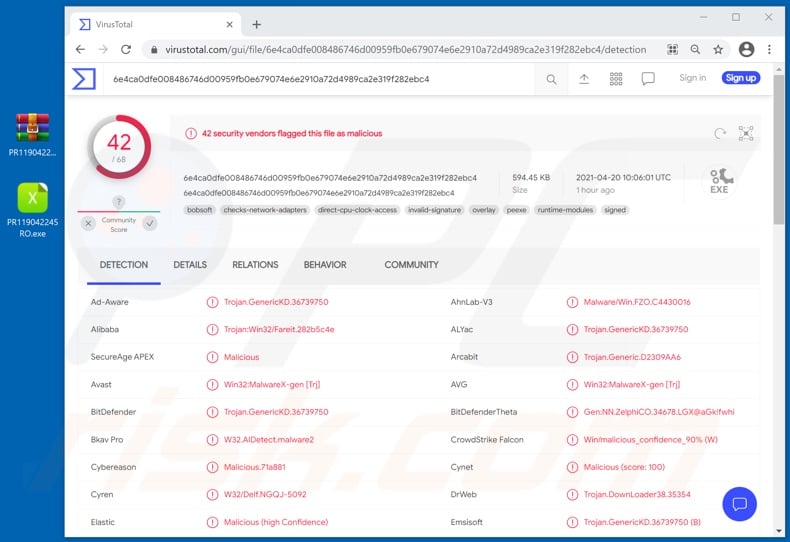This screenshot has width=790, height=542.
Task: Click the checks-network-adapters tag
Action: (265, 210)
